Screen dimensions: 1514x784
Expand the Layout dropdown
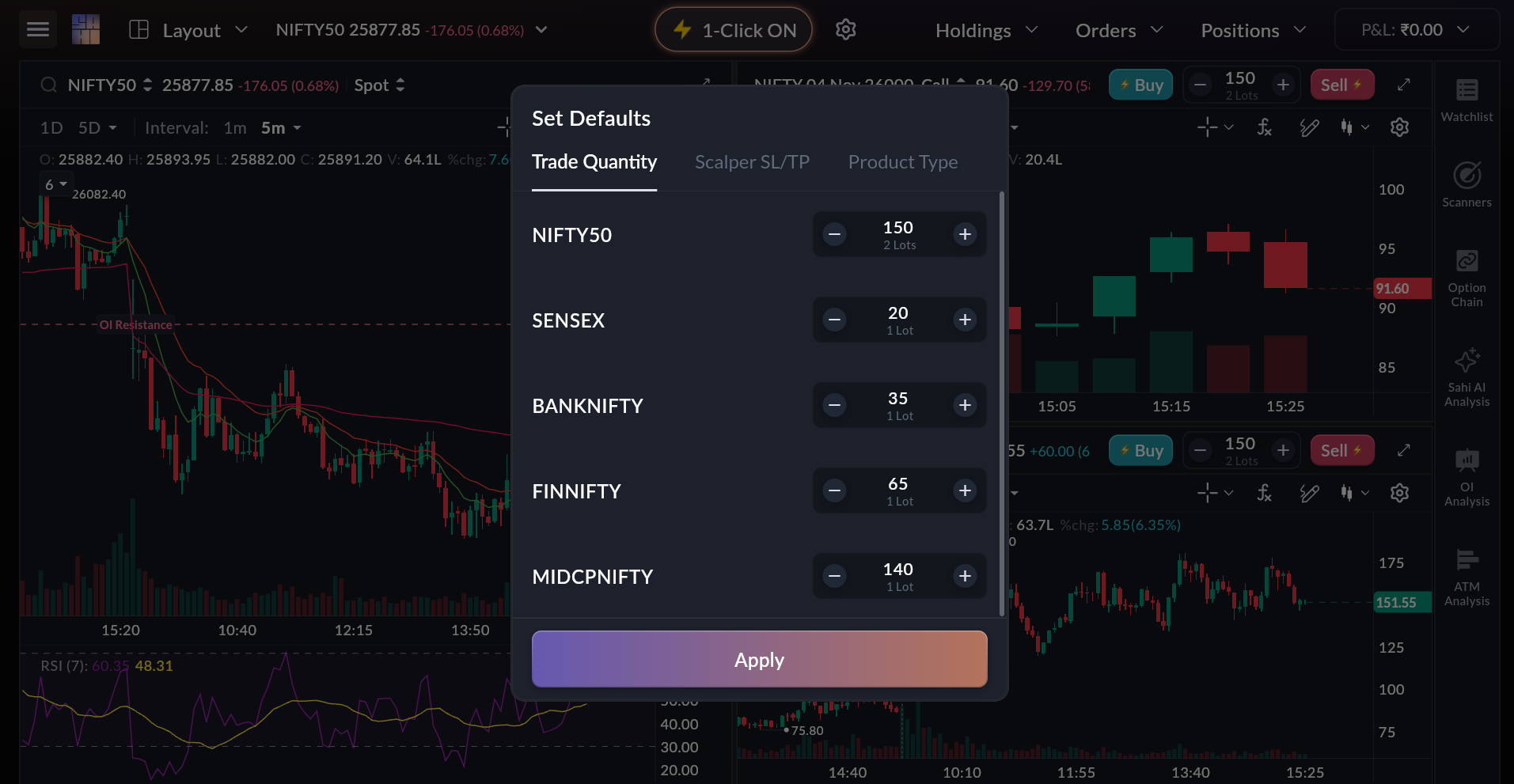(x=189, y=30)
